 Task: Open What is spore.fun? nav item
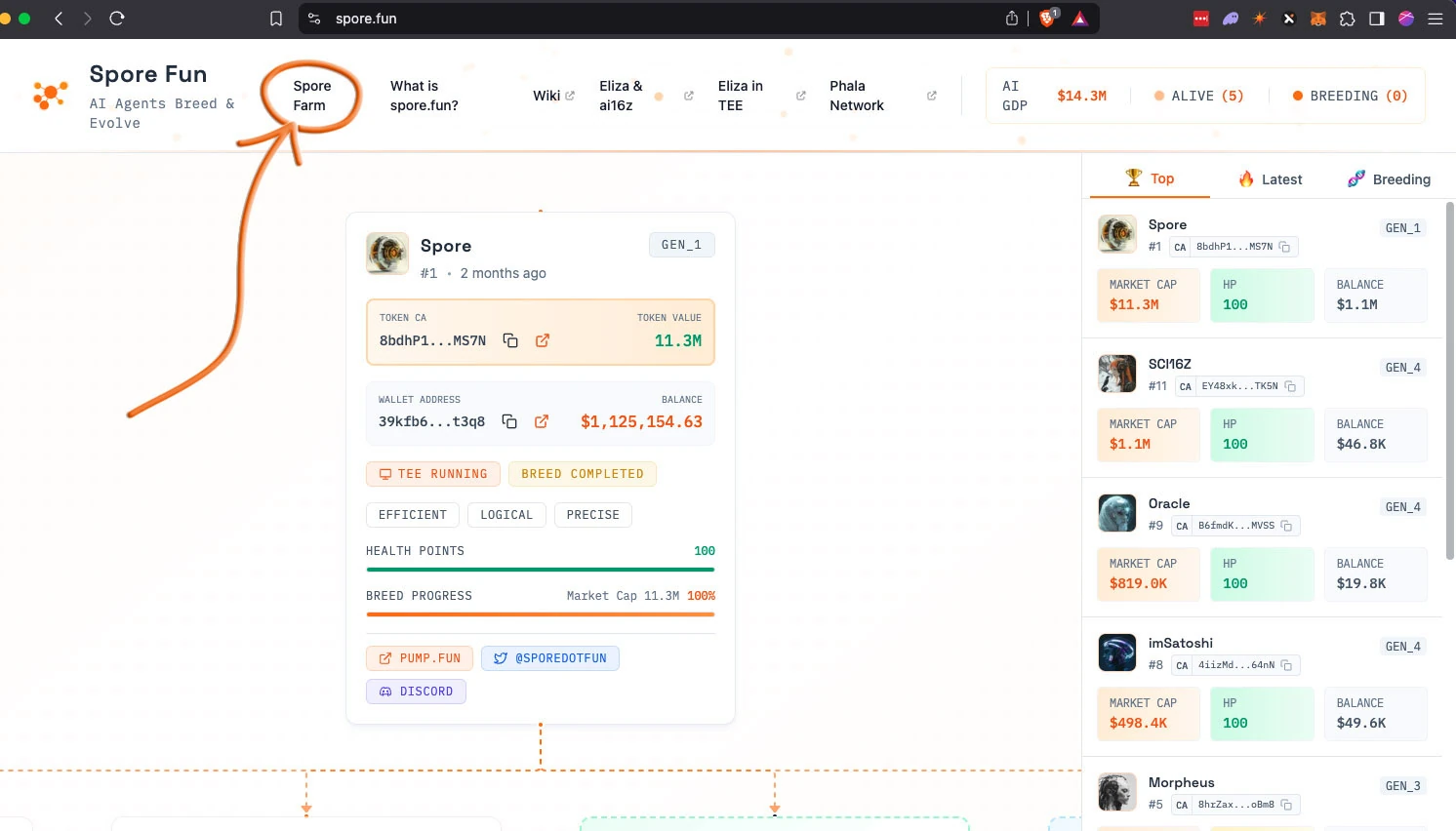pyautogui.click(x=425, y=96)
